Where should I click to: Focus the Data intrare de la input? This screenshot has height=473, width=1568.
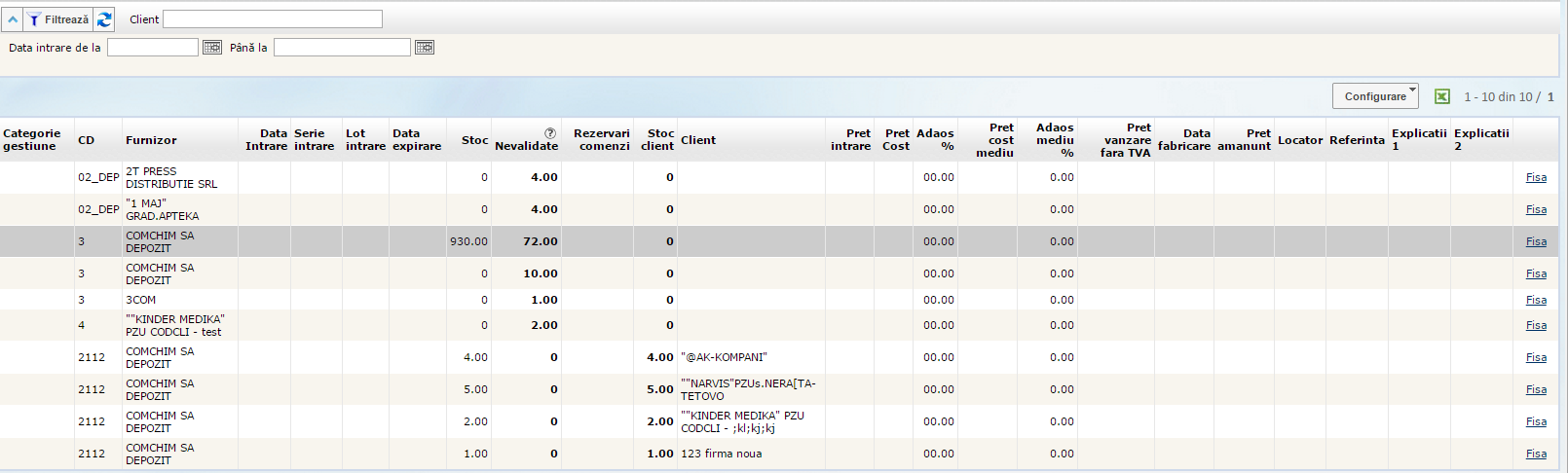click(x=153, y=48)
